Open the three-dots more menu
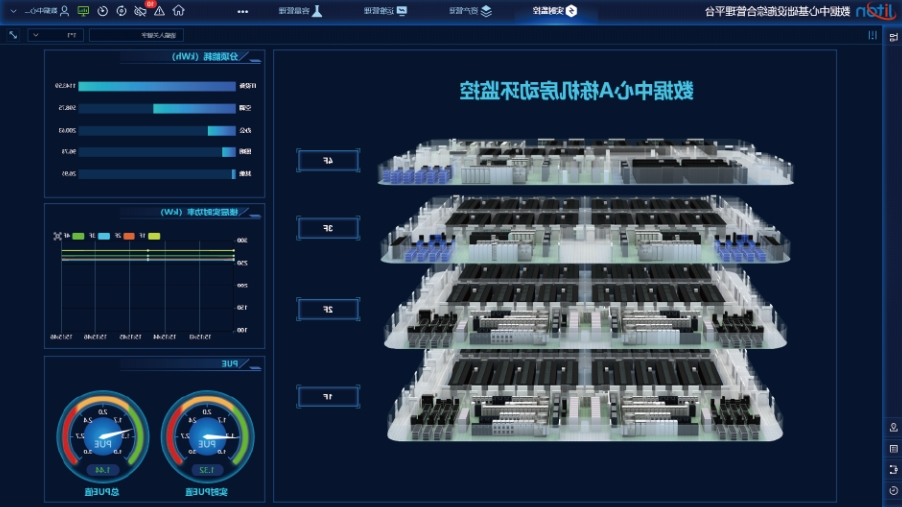902x507 pixels. click(243, 11)
